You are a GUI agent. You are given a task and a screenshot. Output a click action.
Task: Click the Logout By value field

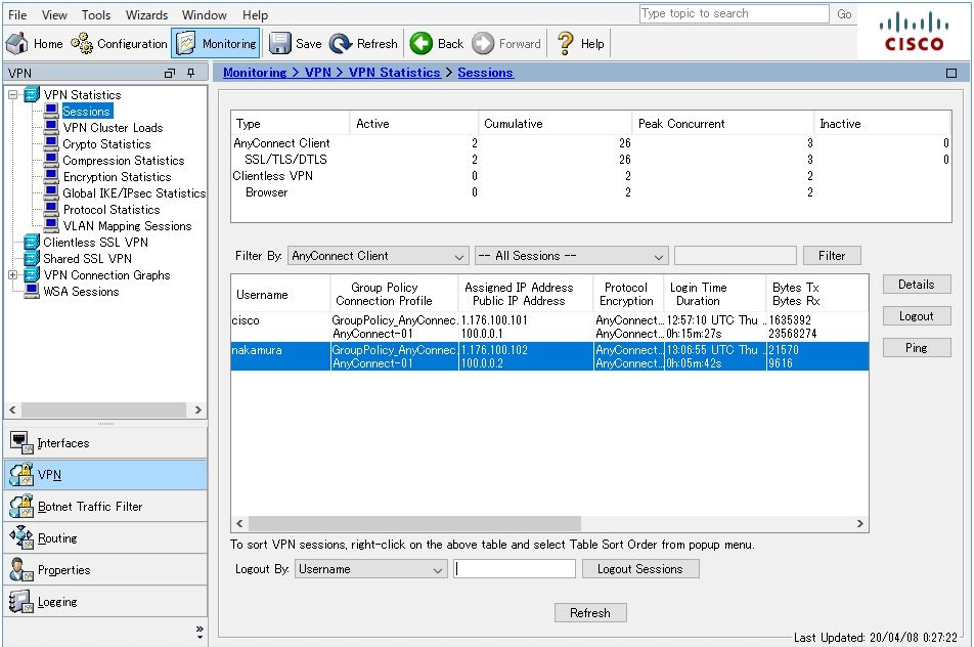click(x=514, y=569)
